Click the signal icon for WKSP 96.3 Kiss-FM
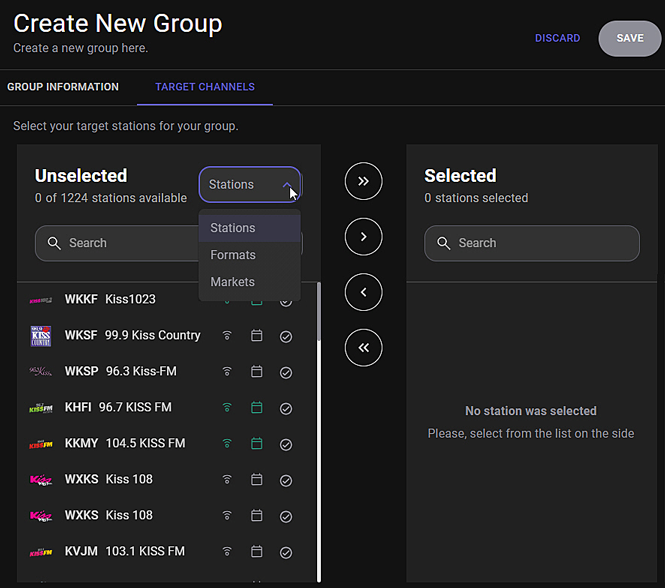This screenshot has height=588, width=665. pyautogui.click(x=227, y=372)
